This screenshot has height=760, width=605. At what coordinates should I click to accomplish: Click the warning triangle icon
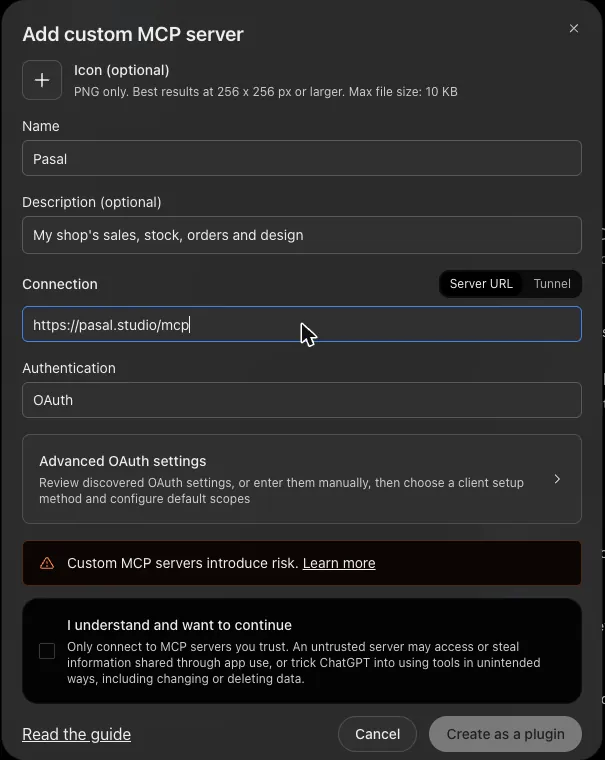coord(47,563)
